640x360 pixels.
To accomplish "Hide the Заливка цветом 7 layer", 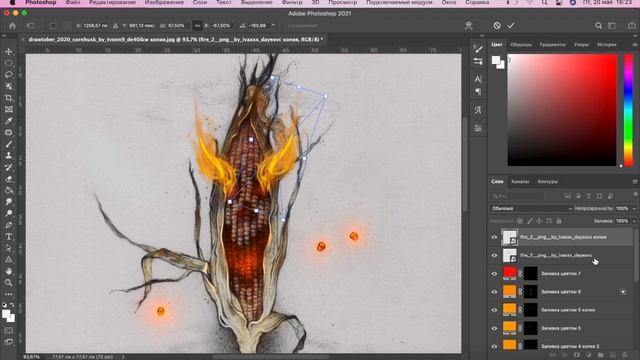I will click(x=494, y=273).
